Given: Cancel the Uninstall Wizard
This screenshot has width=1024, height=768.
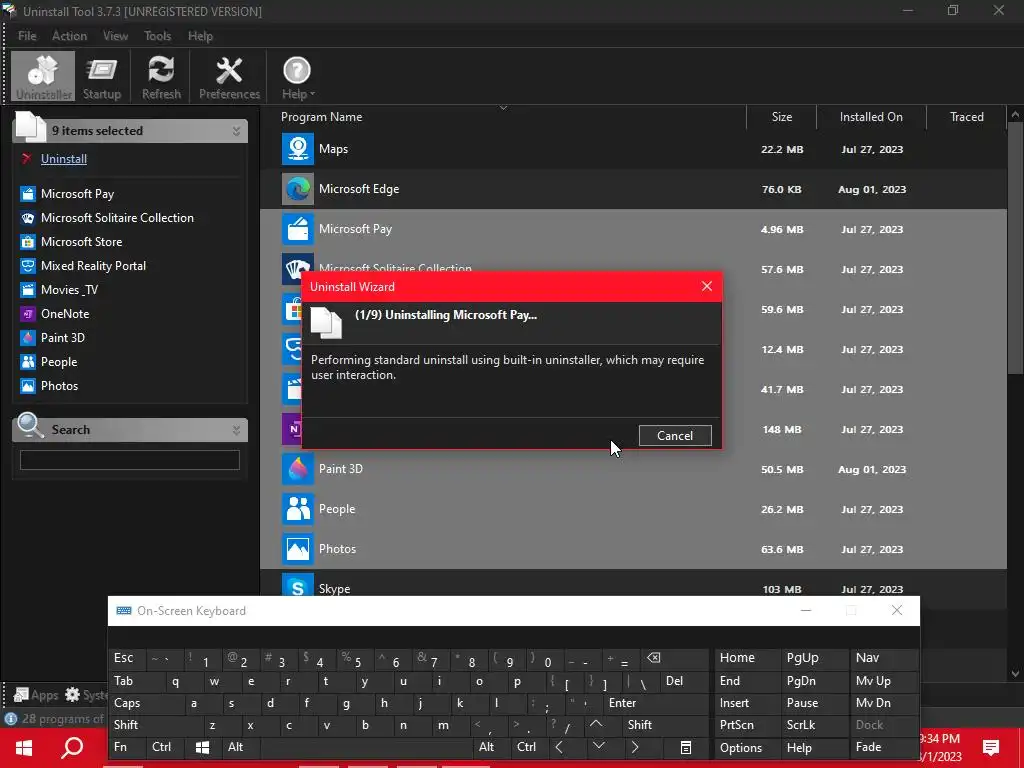Looking at the screenshot, I should pos(675,436).
